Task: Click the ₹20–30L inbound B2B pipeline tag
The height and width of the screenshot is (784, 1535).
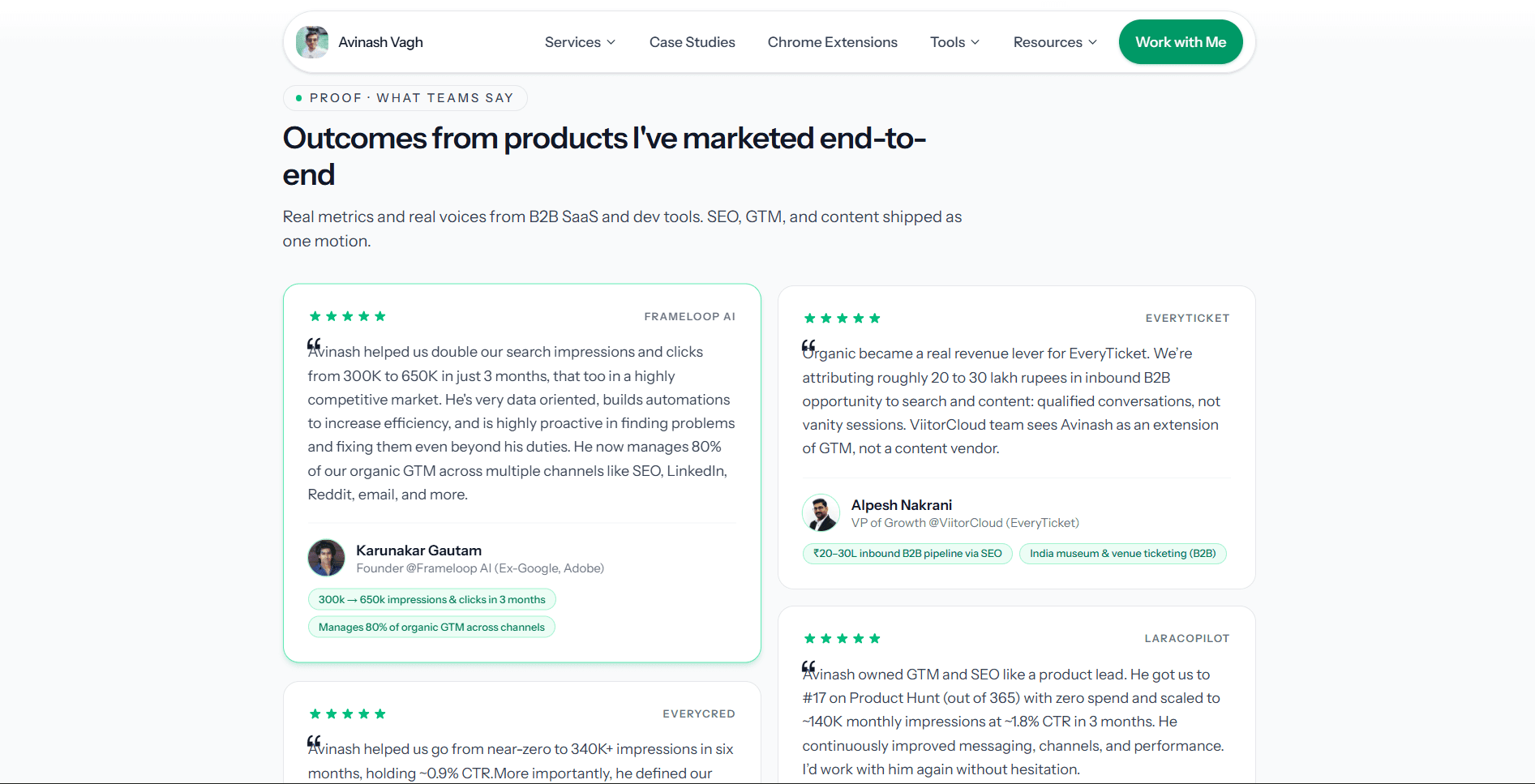Action: [x=907, y=553]
